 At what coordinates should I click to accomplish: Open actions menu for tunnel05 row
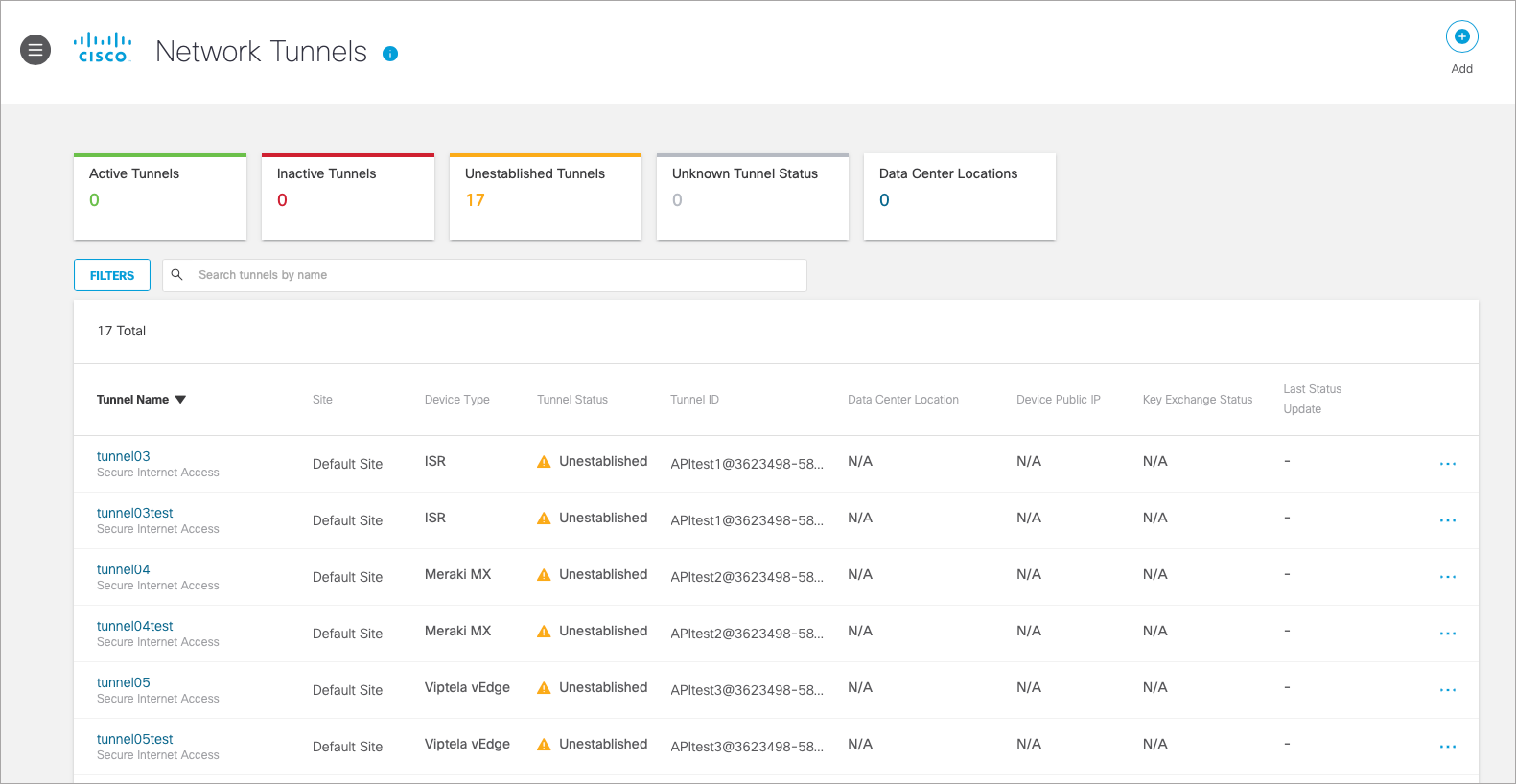(1448, 690)
